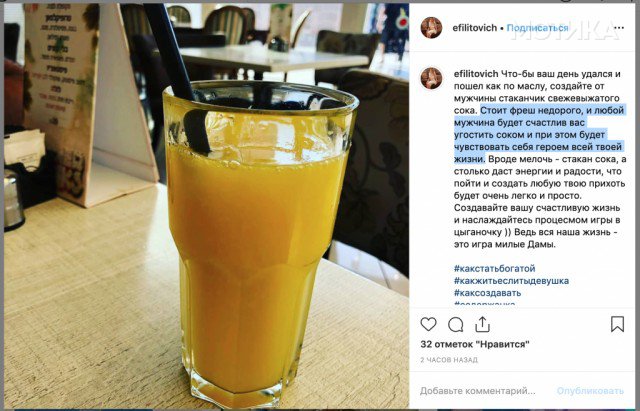Open efilitovich profile picture in header
Screen dimensions: 640x411
(x=431, y=28)
